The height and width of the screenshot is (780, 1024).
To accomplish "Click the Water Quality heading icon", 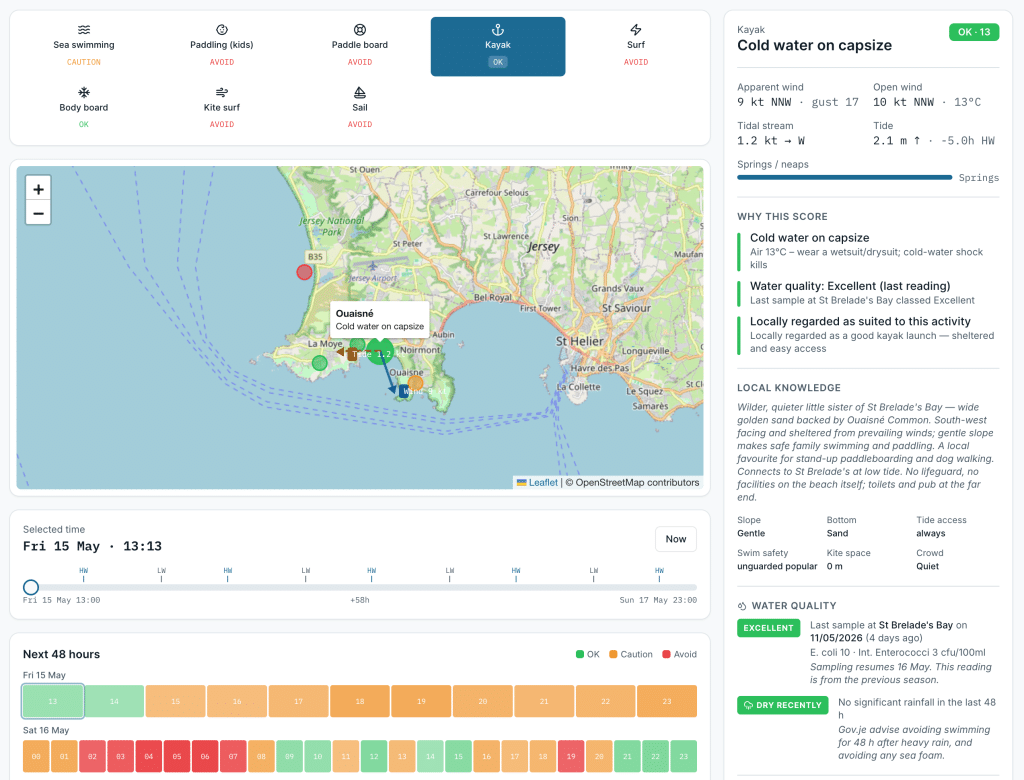I will point(742,606).
